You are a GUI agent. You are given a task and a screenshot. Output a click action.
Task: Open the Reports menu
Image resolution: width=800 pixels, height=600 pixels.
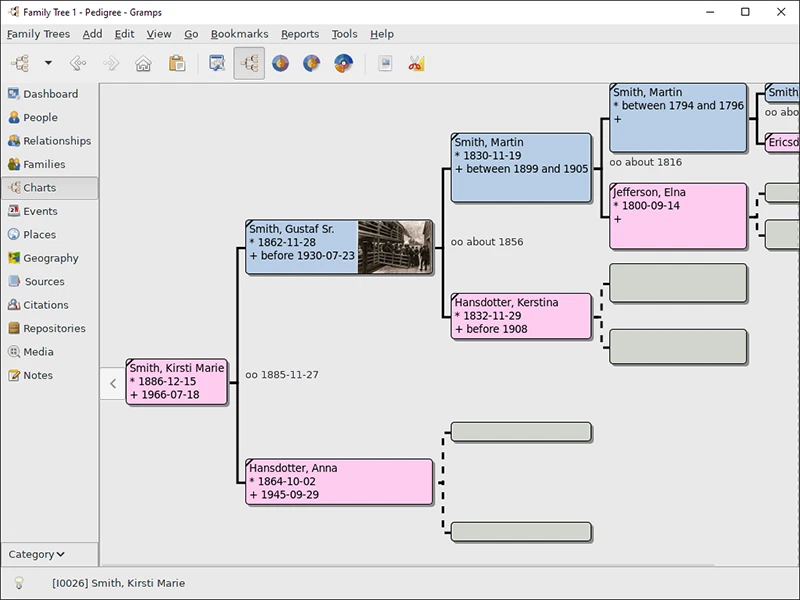coord(300,33)
